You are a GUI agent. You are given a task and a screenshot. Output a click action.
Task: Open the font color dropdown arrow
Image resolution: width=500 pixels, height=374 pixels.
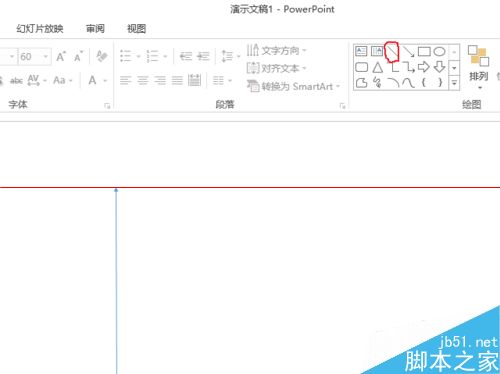[x=105, y=80]
